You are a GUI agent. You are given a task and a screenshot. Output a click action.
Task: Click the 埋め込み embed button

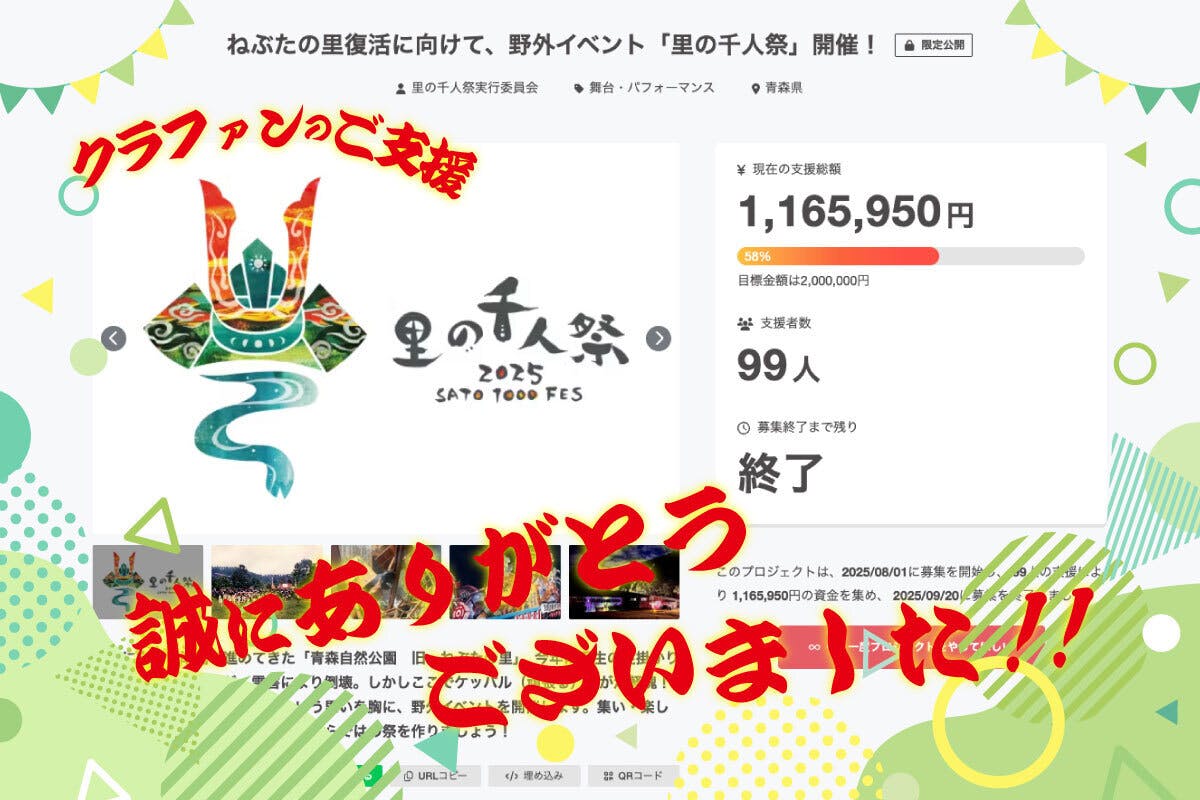point(535,775)
